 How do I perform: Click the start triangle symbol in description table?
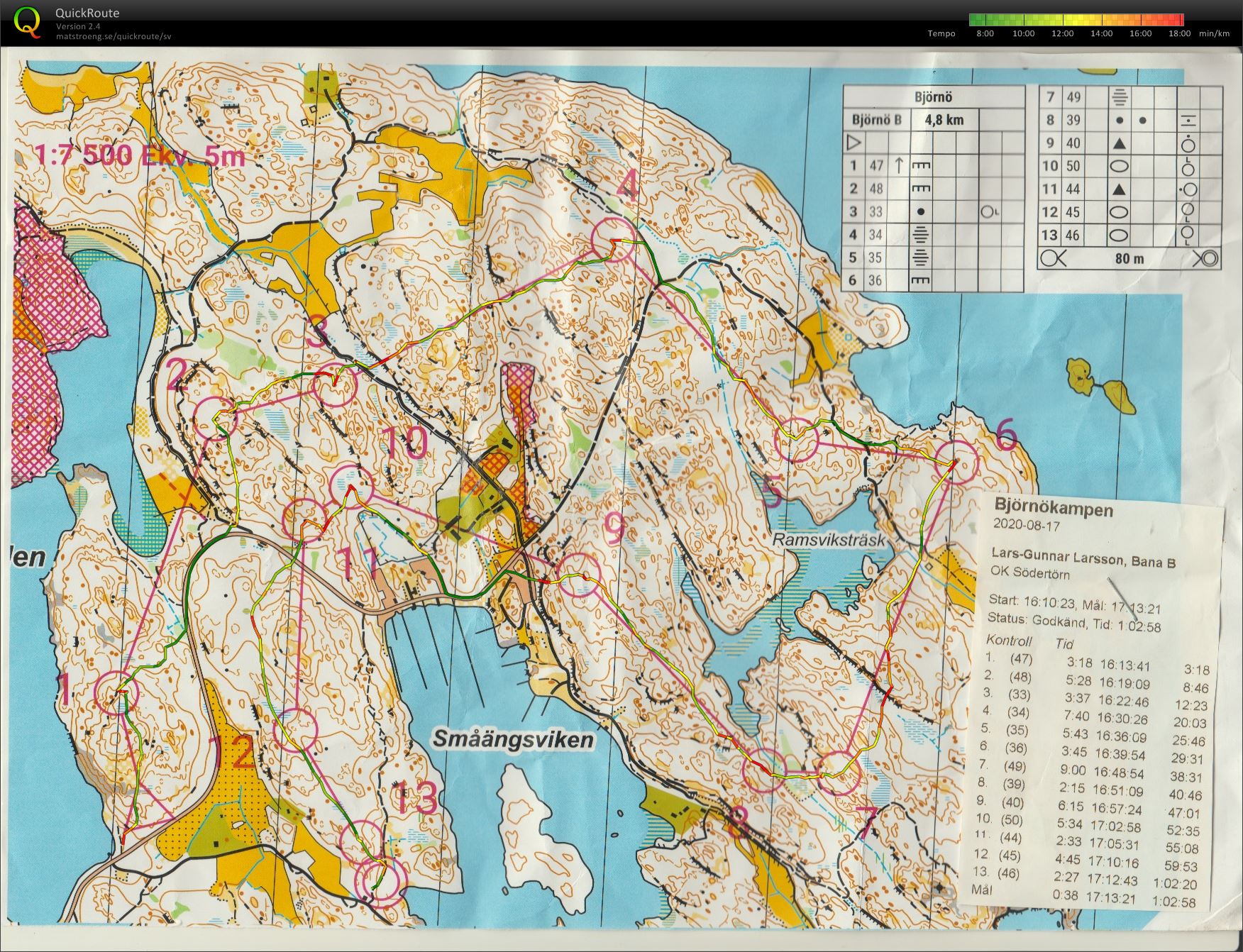(854, 143)
